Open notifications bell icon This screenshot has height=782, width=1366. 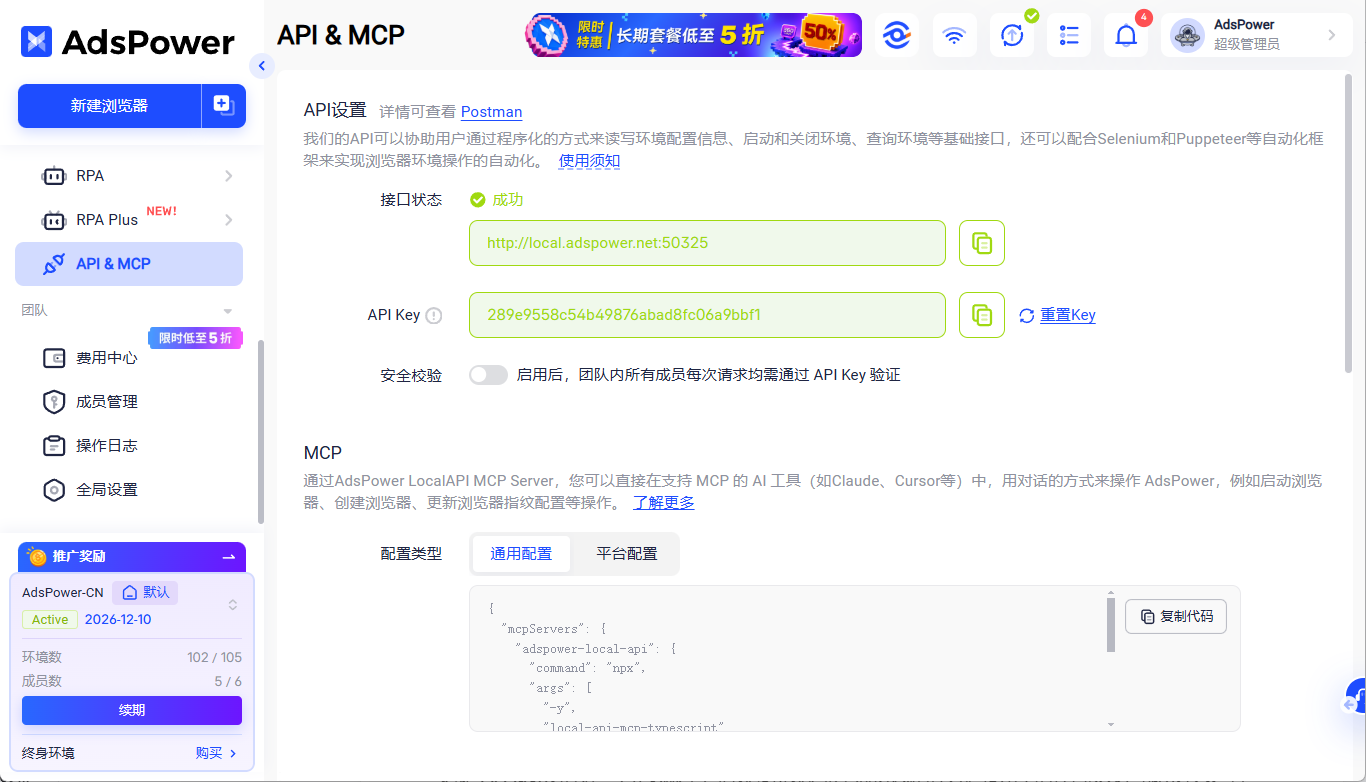tap(1126, 36)
